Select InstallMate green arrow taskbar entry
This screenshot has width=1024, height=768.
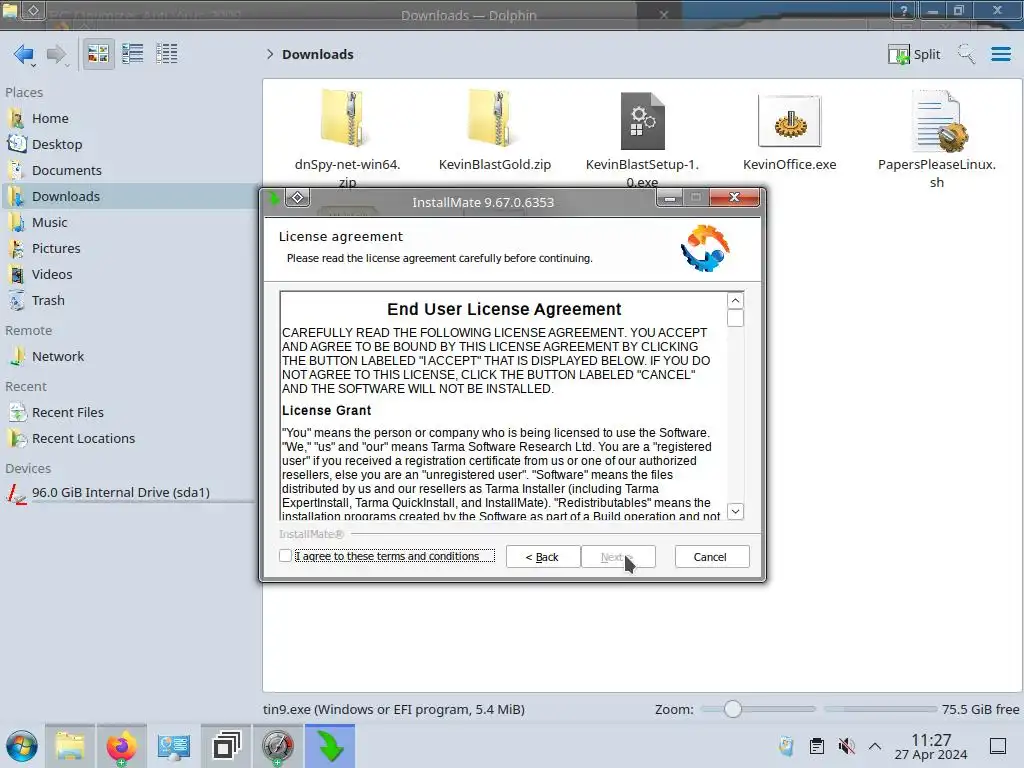pyautogui.click(x=330, y=746)
